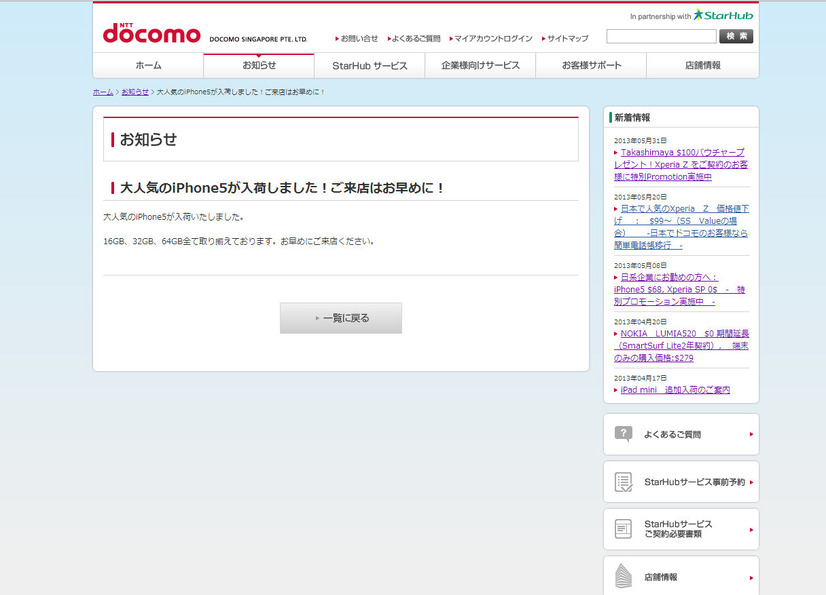The height and width of the screenshot is (595, 826).
Task: Open StarHub サービス navigation tab
Action: [370, 65]
